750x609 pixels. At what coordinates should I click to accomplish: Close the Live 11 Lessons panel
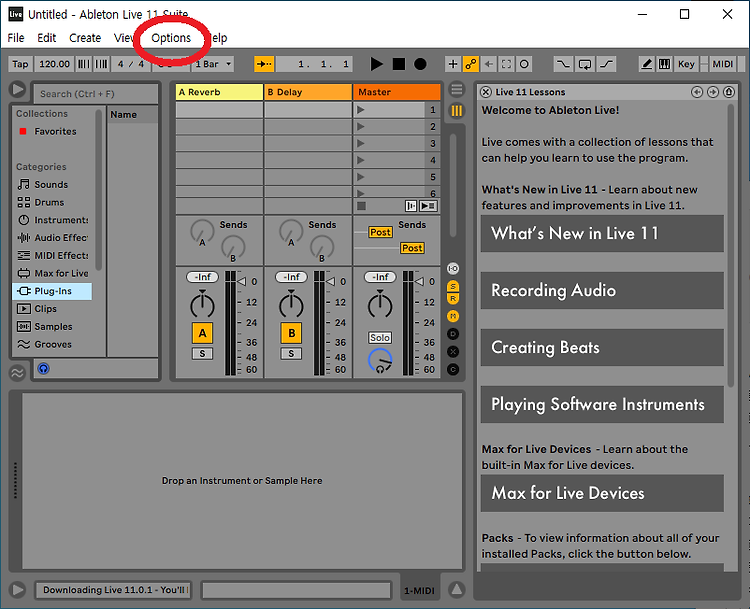tap(485, 92)
